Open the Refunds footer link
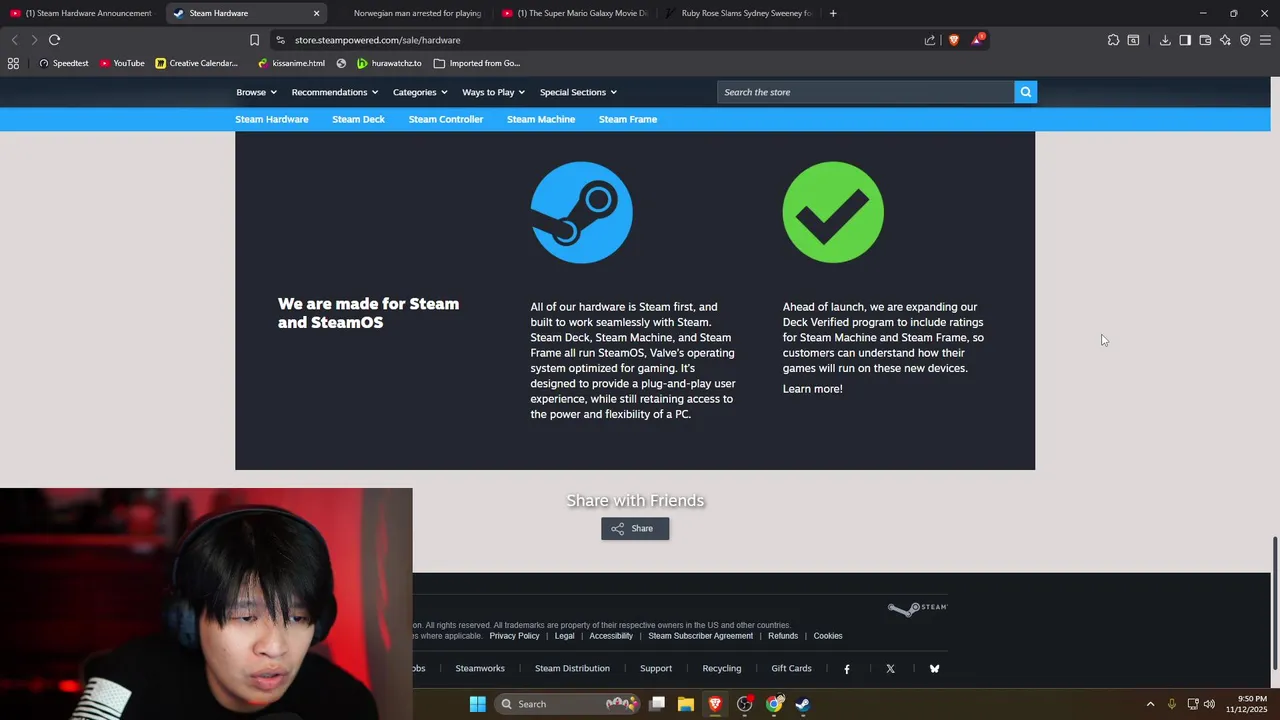The height and width of the screenshot is (720, 1280). 783,636
